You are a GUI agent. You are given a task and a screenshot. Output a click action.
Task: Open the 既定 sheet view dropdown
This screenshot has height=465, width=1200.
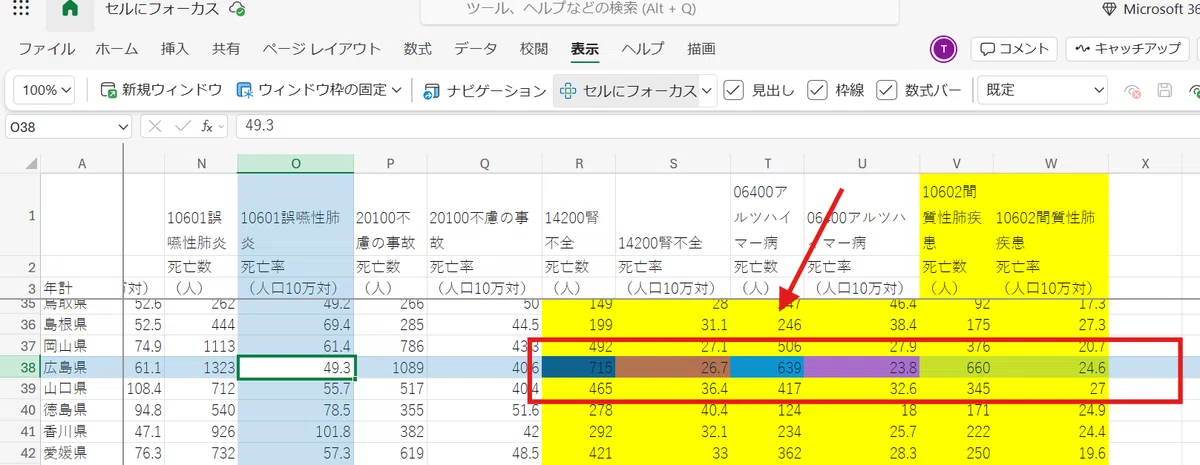(x=1042, y=90)
